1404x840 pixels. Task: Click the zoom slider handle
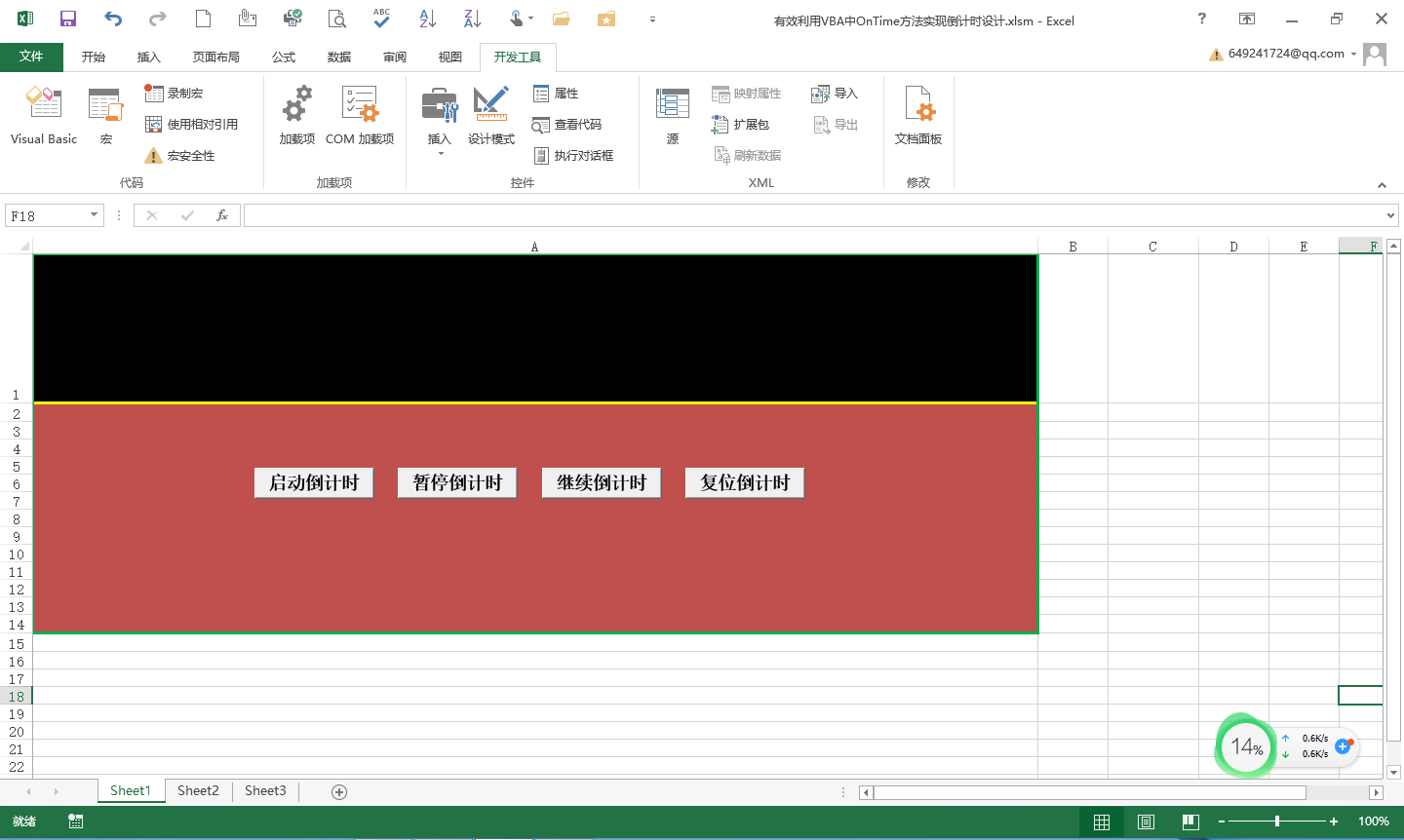tap(1277, 821)
